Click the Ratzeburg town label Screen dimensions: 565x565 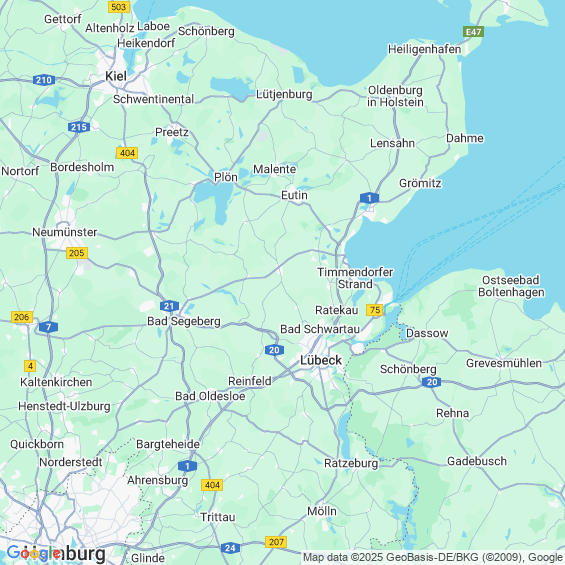tap(351, 463)
